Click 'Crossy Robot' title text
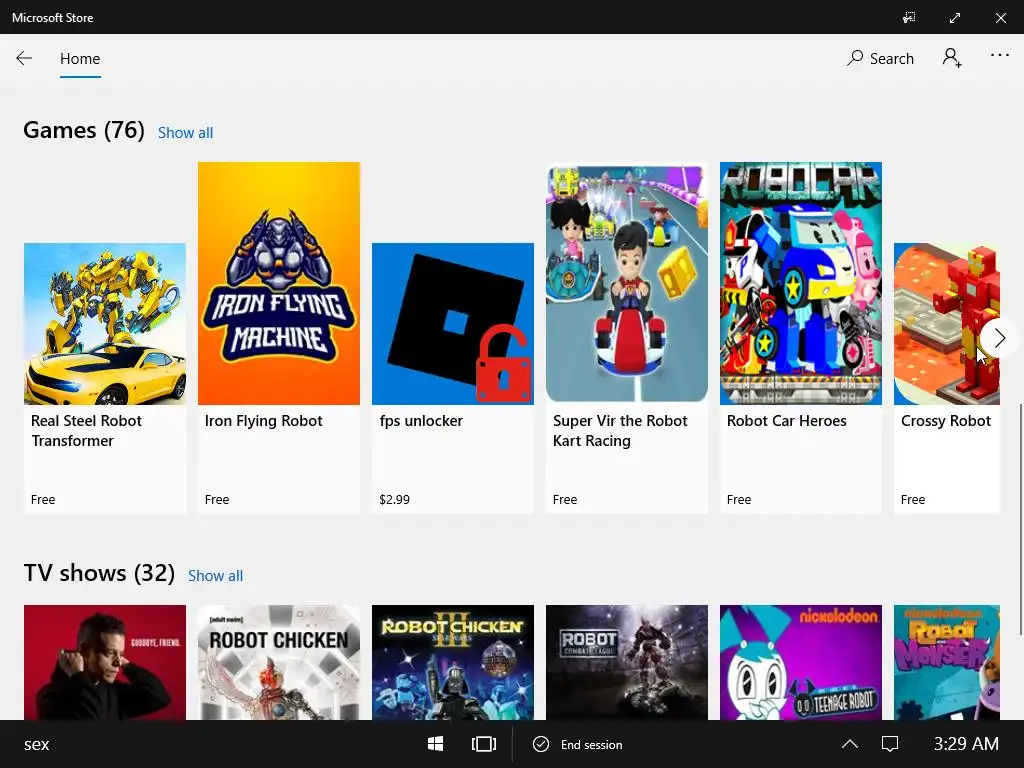This screenshot has width=1024, height=768. pyautogui.click(x=946, y=421)
